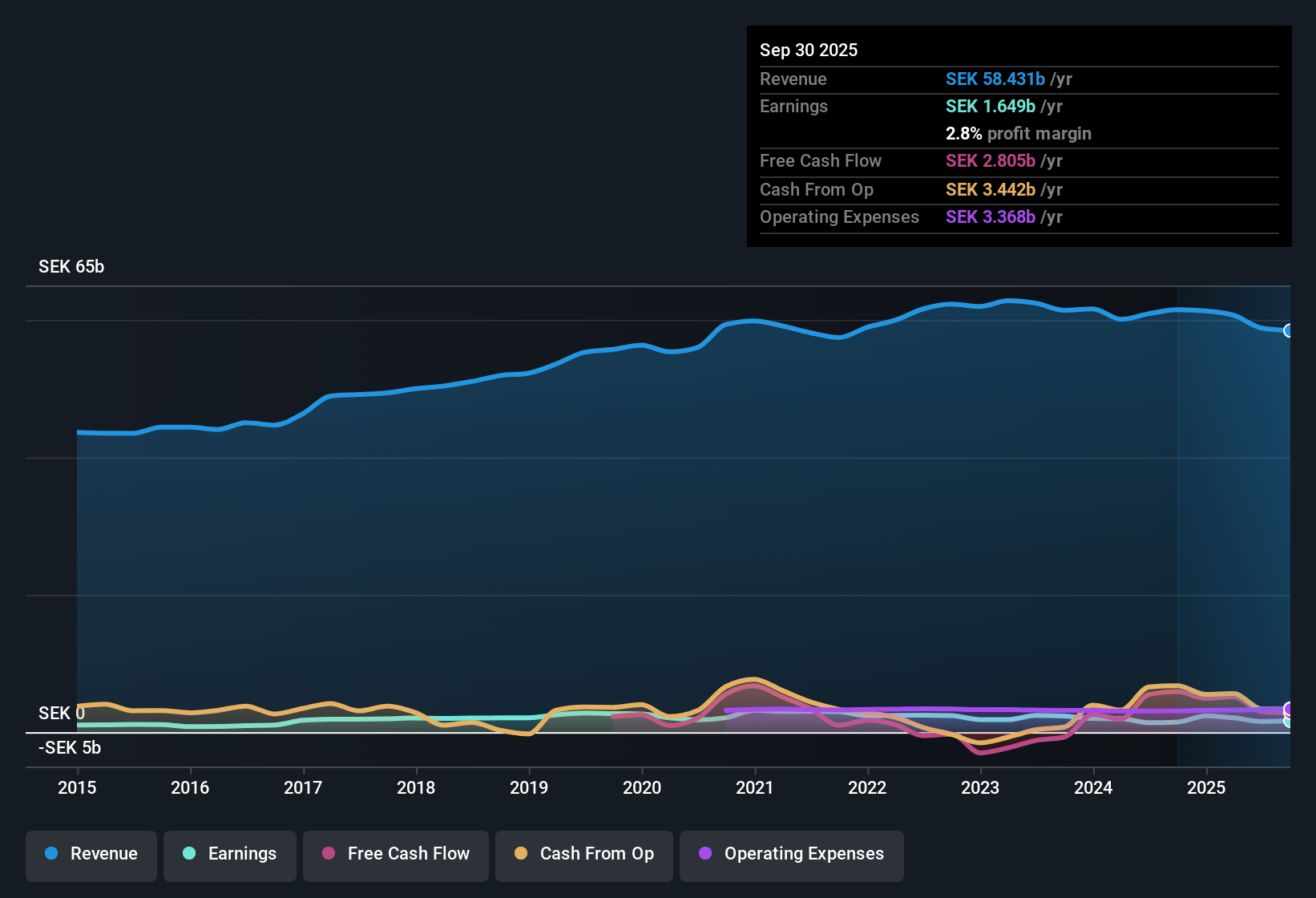Toggle the Free Cash Flow series visibility

point(395,854)
